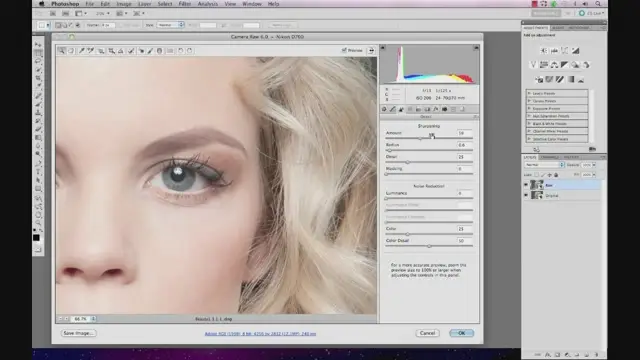Open the Camera Calibration panel icon
The image size is (640, 360).
444,109
